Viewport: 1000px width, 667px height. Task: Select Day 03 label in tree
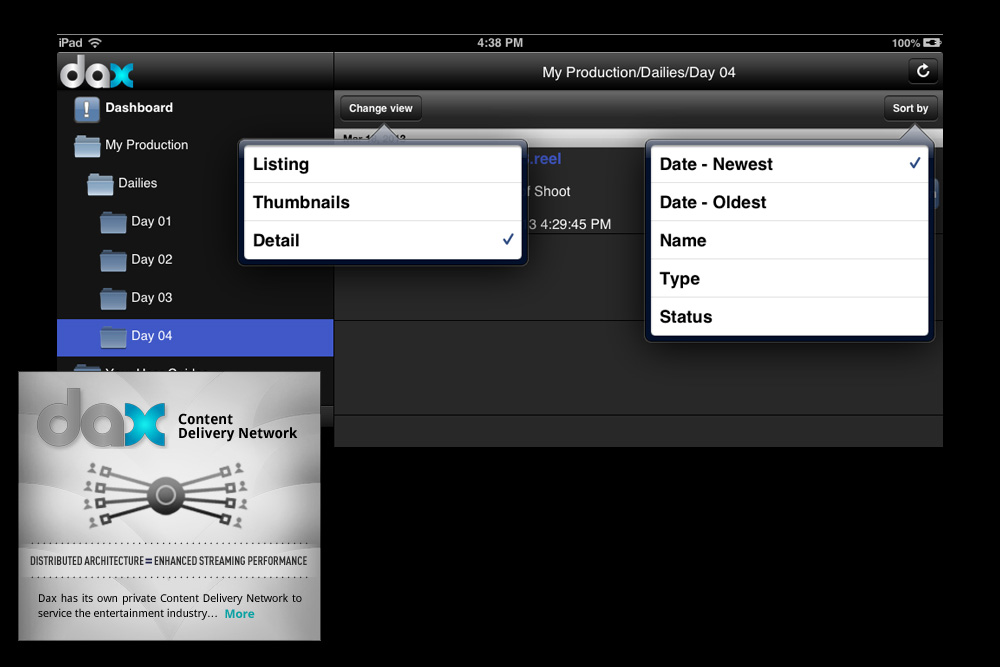[x=152, y=298]
